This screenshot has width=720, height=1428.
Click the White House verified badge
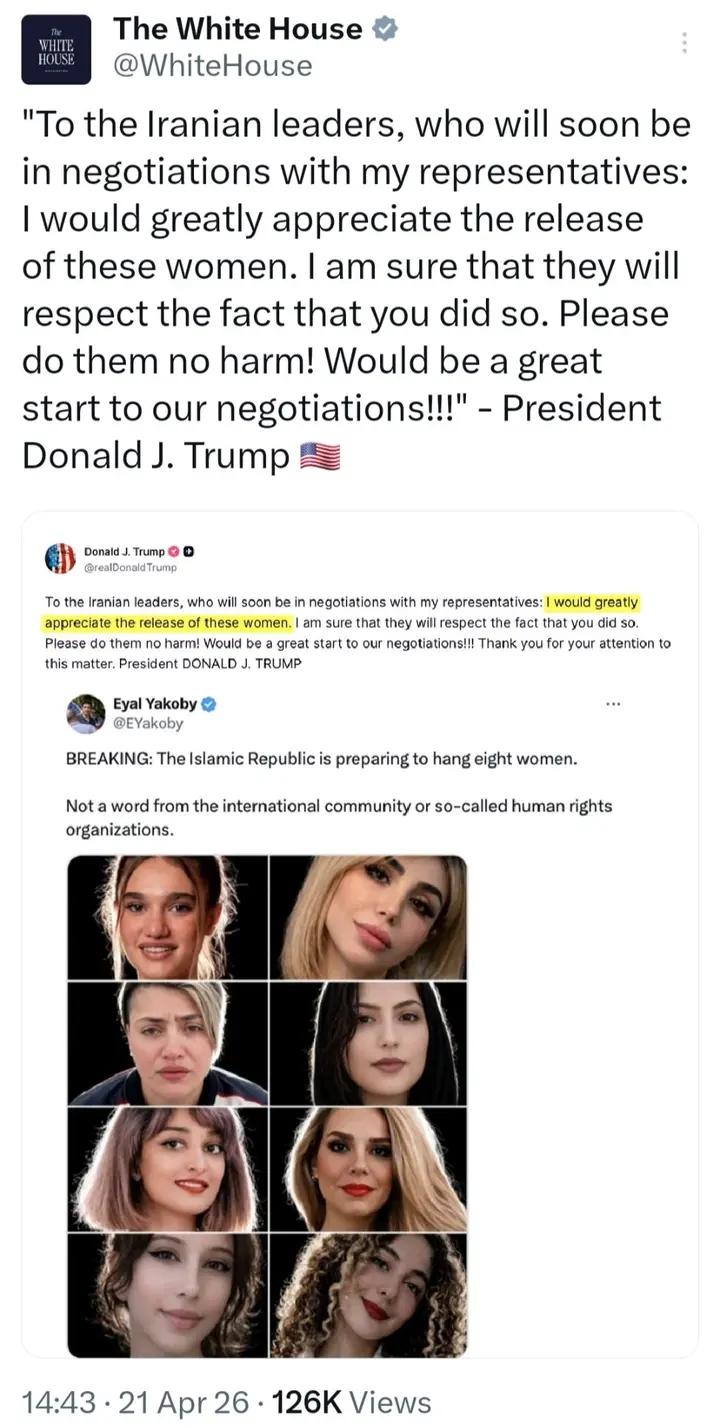(385, 29)
